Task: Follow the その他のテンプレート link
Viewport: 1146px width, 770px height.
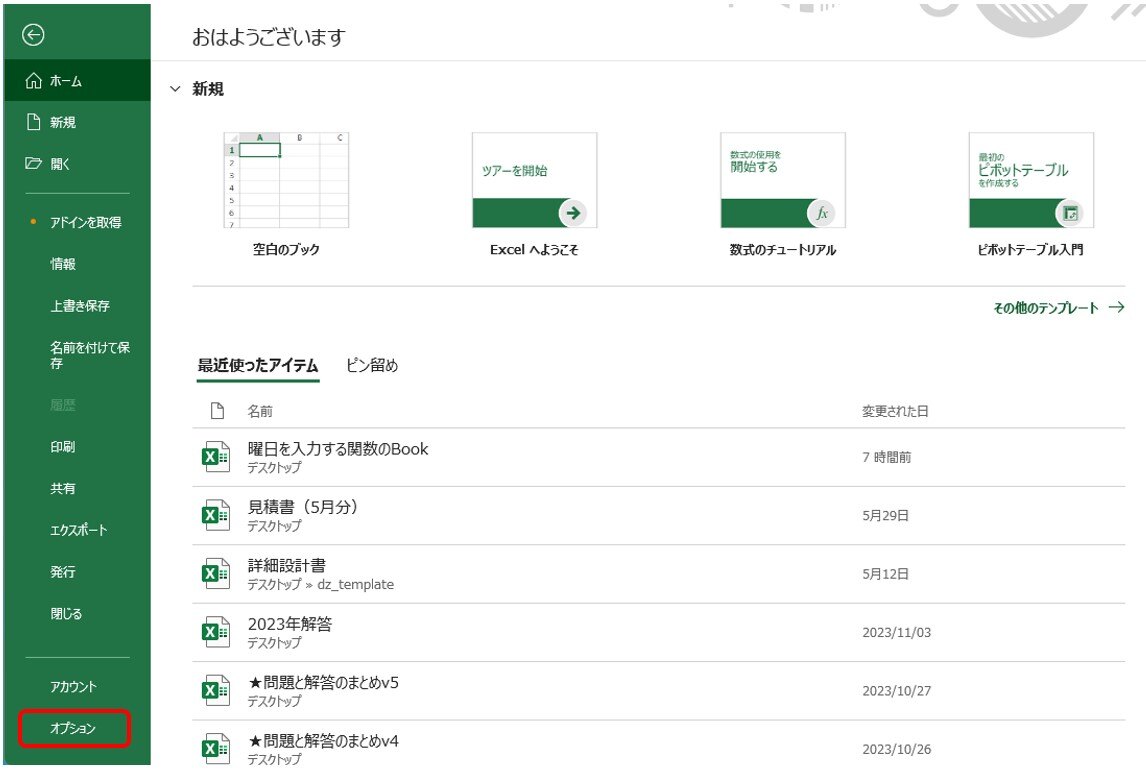Action: tap(1058, 308)
